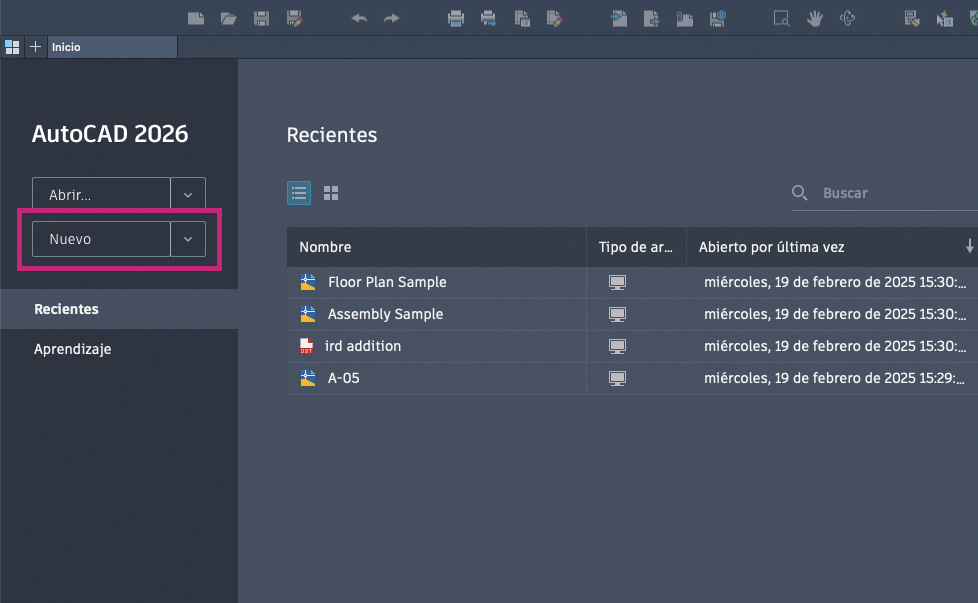978x603 pixels.
Task: Open the Recientes sidebar section
Action: pyautogui.click(x=119, y=309)
